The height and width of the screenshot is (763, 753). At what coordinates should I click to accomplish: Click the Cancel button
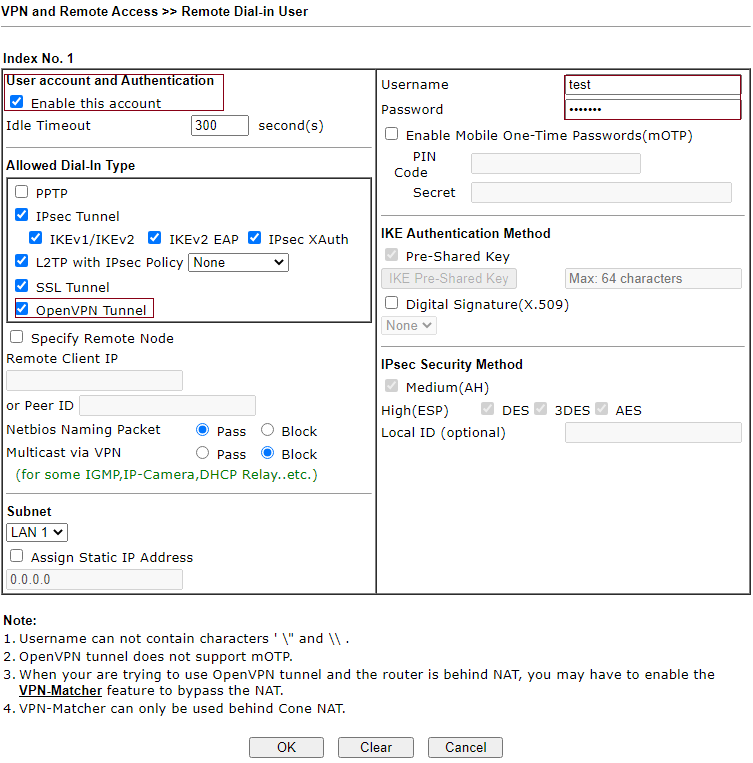465,747
